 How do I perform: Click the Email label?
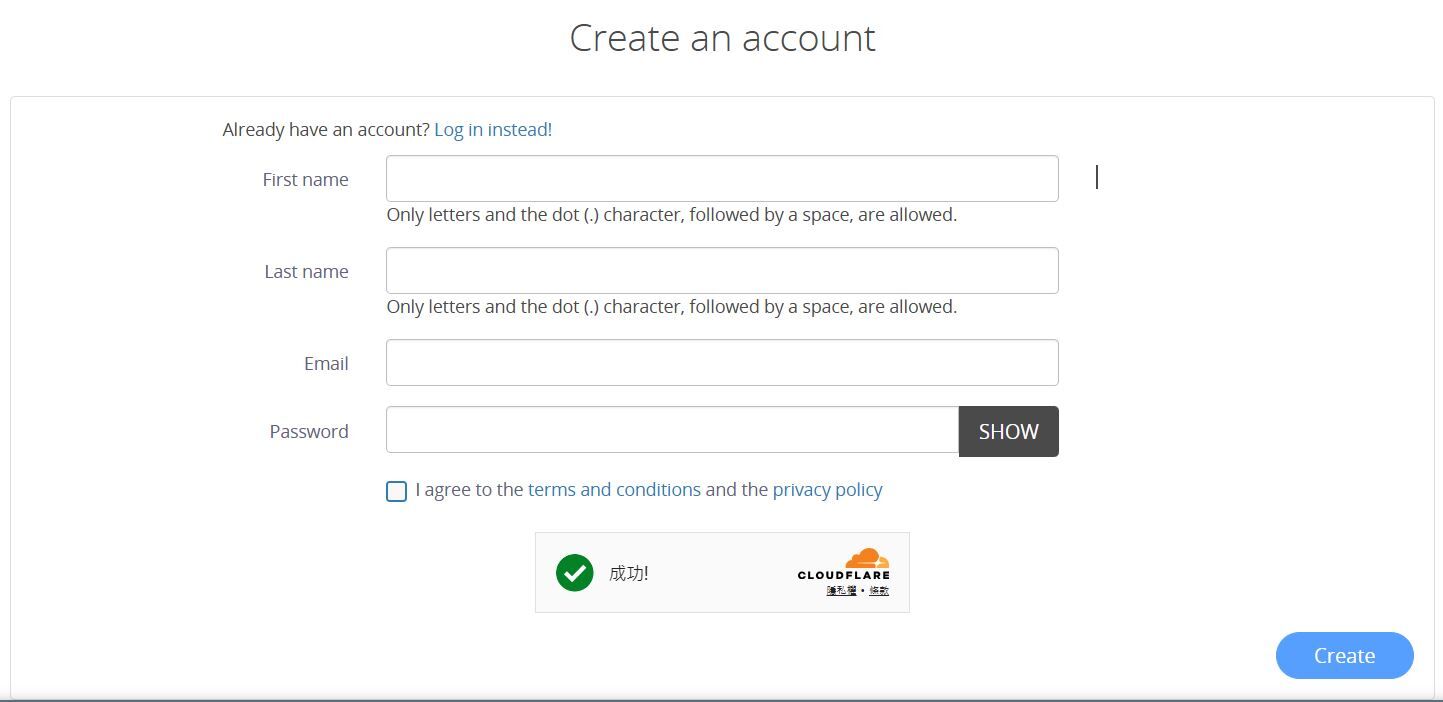click(x=326, y=363)
